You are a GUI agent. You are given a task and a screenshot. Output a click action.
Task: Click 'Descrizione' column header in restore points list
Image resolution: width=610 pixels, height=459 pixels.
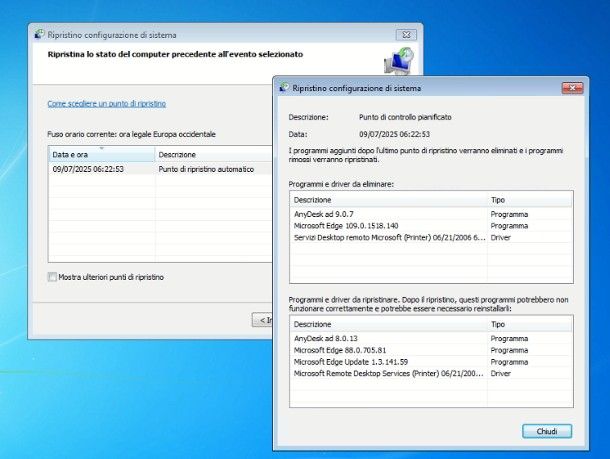pos(213,154)
